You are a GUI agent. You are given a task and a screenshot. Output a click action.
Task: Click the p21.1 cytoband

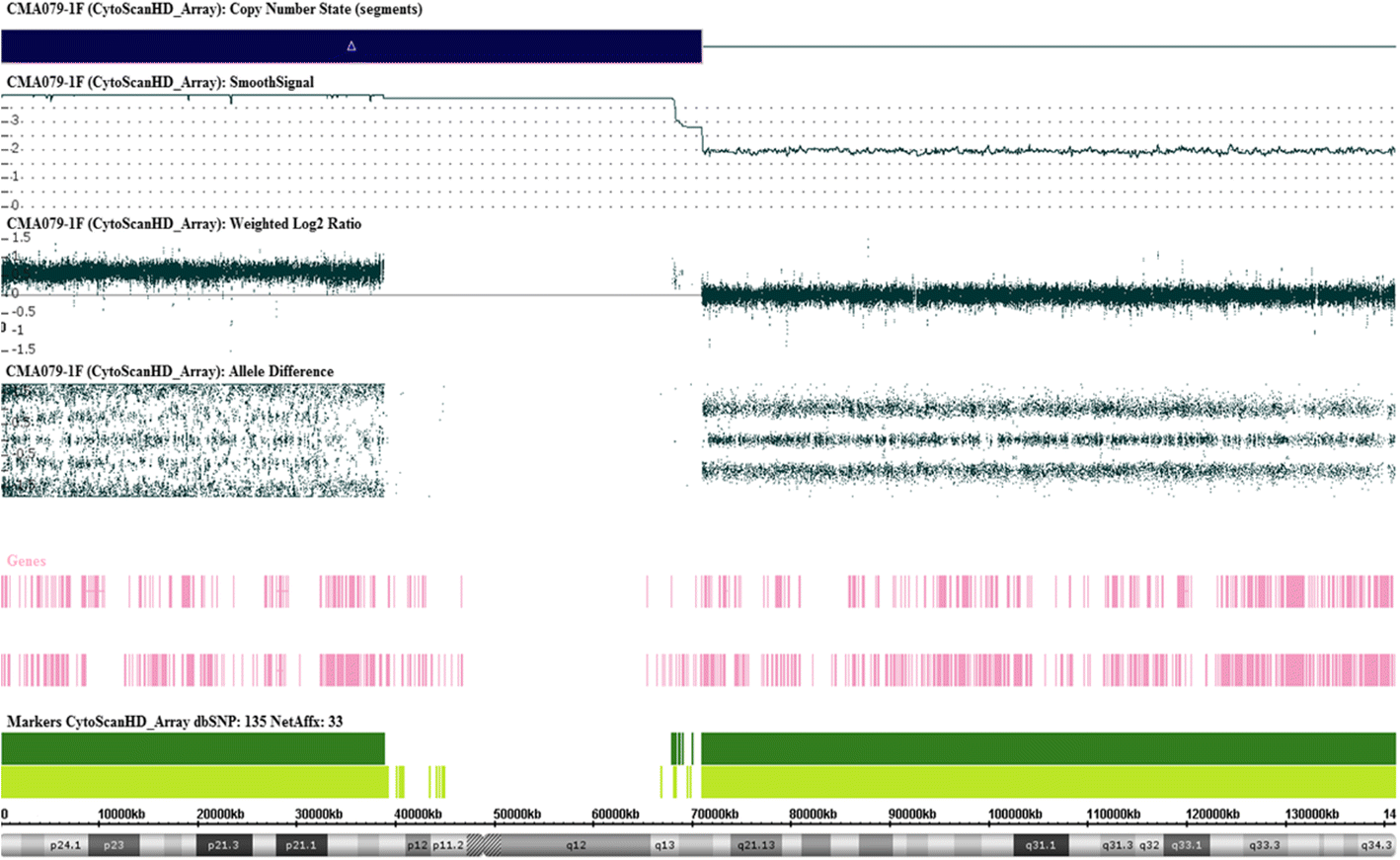[301, 845]
